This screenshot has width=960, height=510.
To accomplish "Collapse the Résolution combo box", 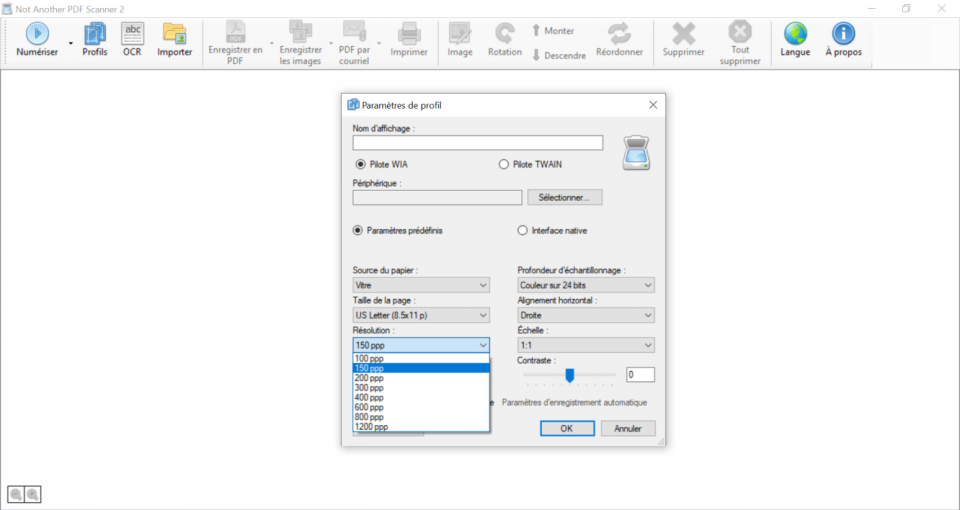I will click(x=483, y=345).
